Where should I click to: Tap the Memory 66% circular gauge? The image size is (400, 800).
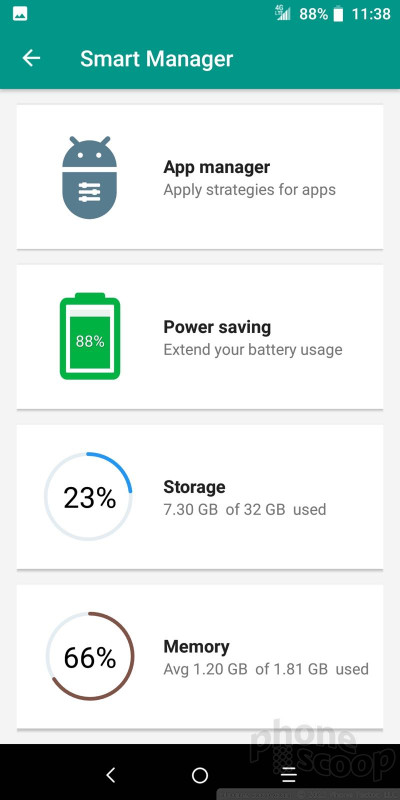pyautogui.click(x=90, y=656)
